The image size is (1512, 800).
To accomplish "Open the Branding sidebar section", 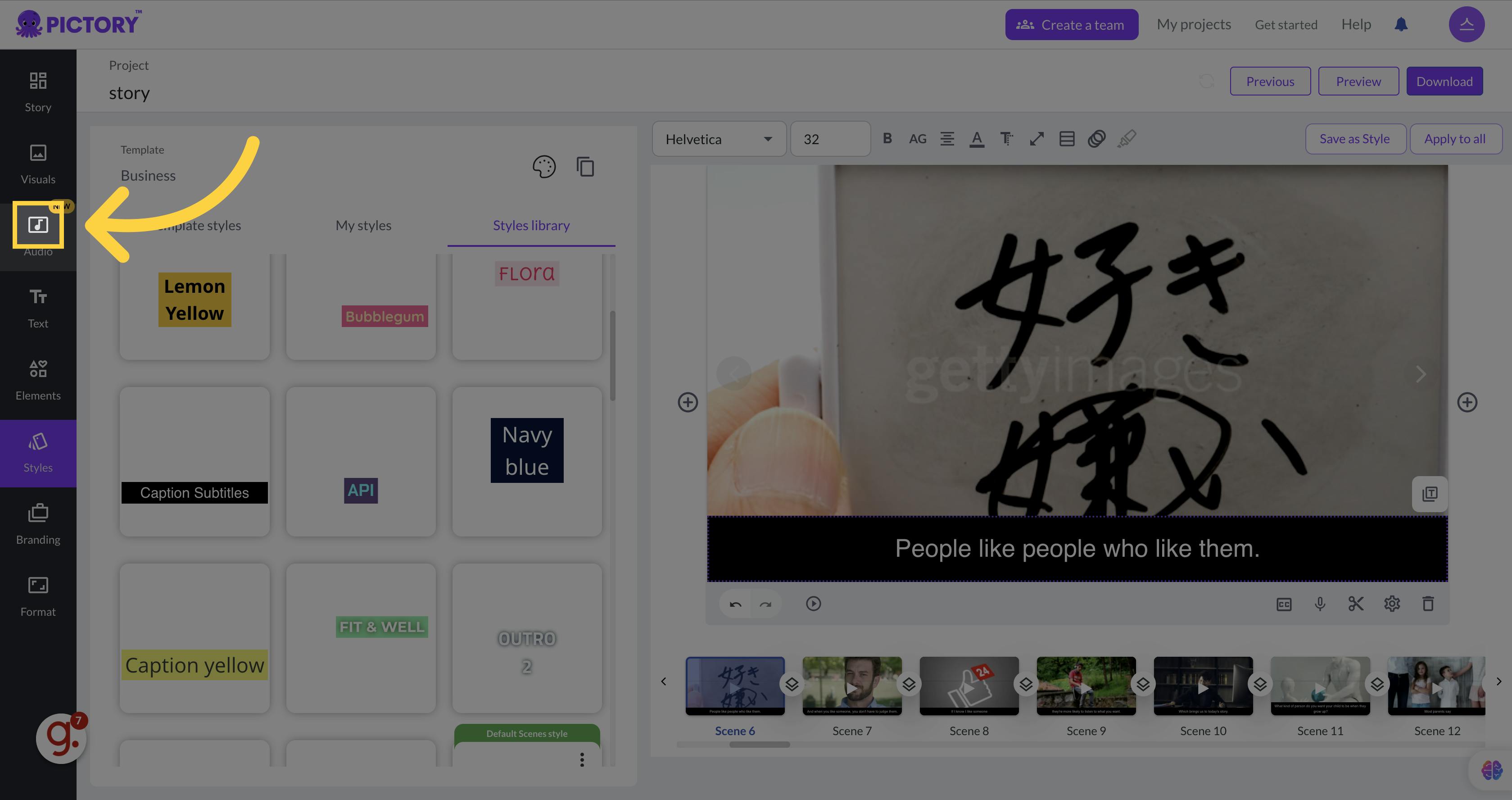I will coord(38,524).
